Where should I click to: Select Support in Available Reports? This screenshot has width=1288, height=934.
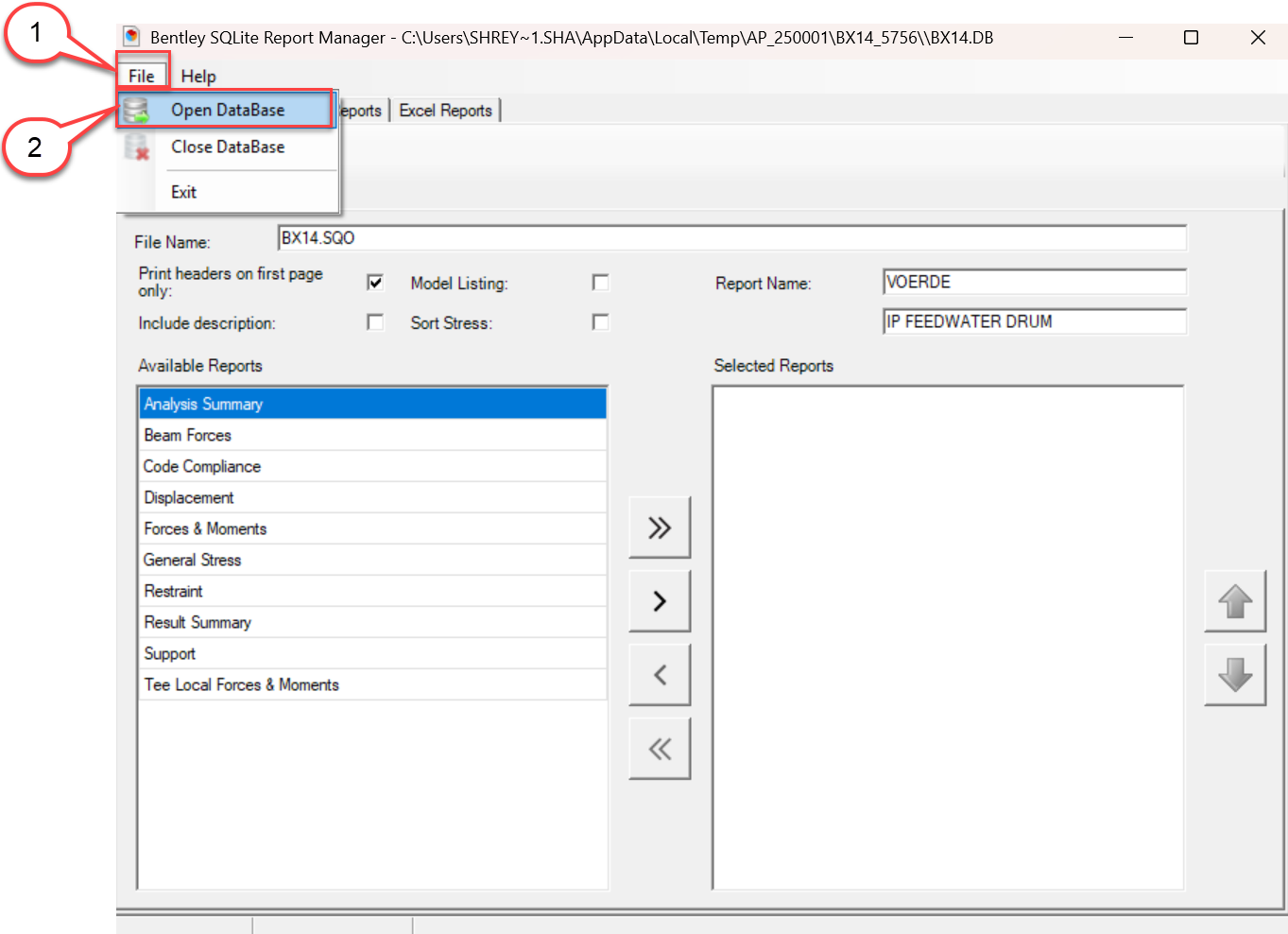(373, 653)
